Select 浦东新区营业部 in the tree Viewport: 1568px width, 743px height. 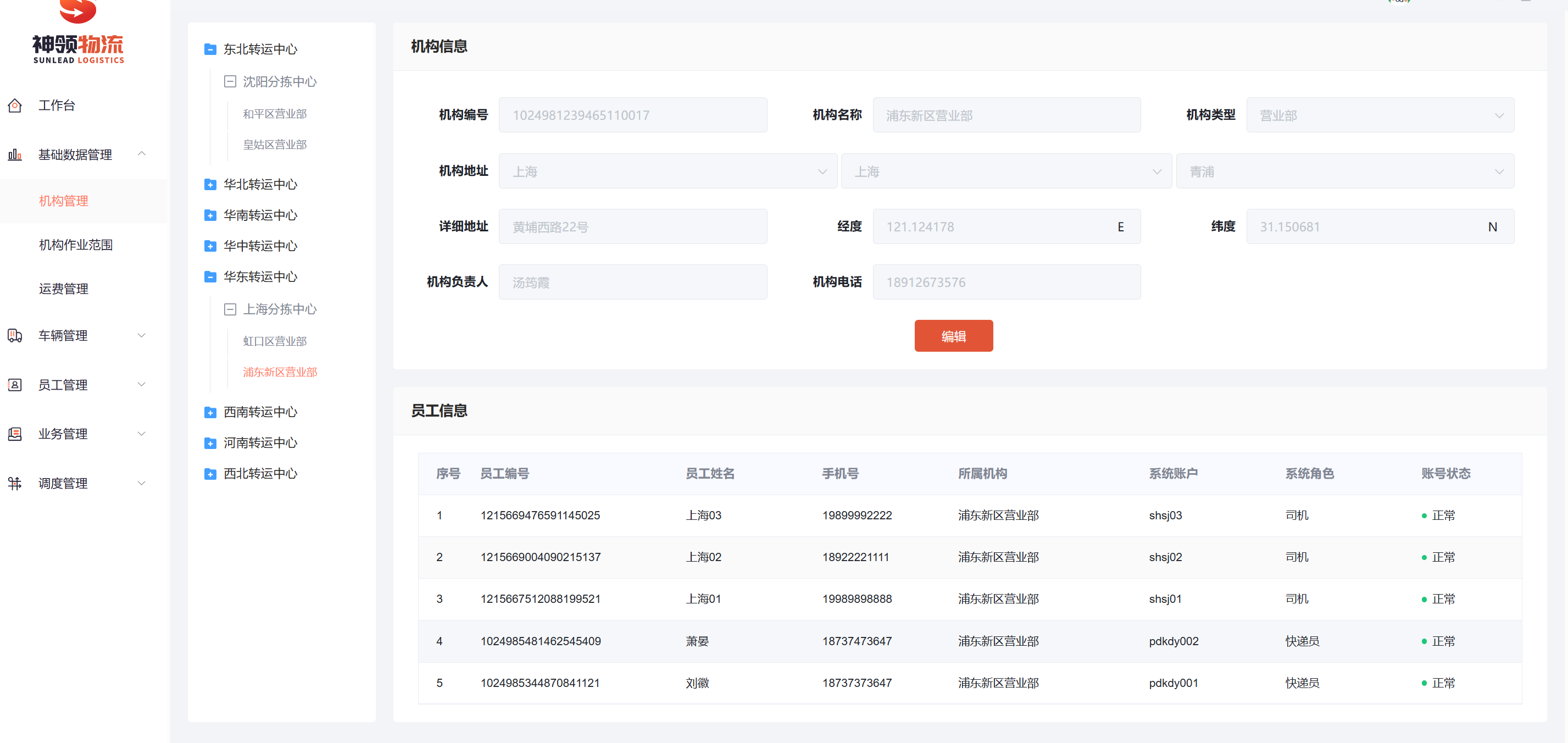(x=280, y=372)
